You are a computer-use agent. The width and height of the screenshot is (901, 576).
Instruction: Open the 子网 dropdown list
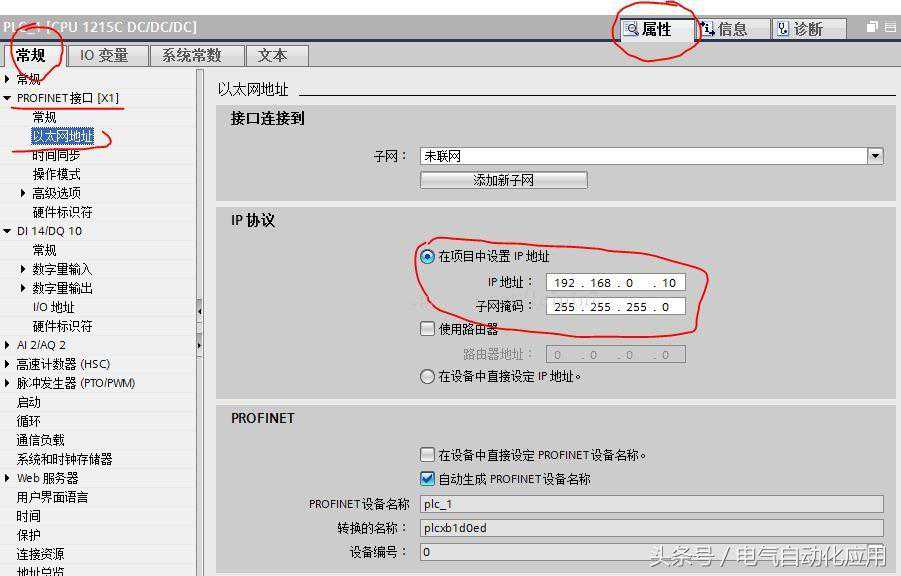[x=875, y=155]
